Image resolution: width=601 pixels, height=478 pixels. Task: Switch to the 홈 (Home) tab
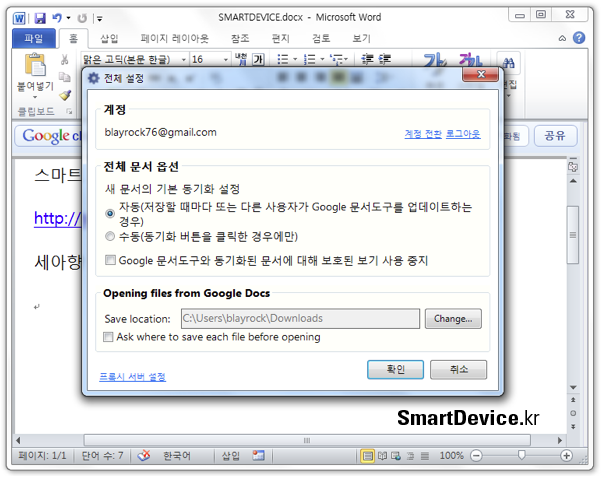point(73,38)
